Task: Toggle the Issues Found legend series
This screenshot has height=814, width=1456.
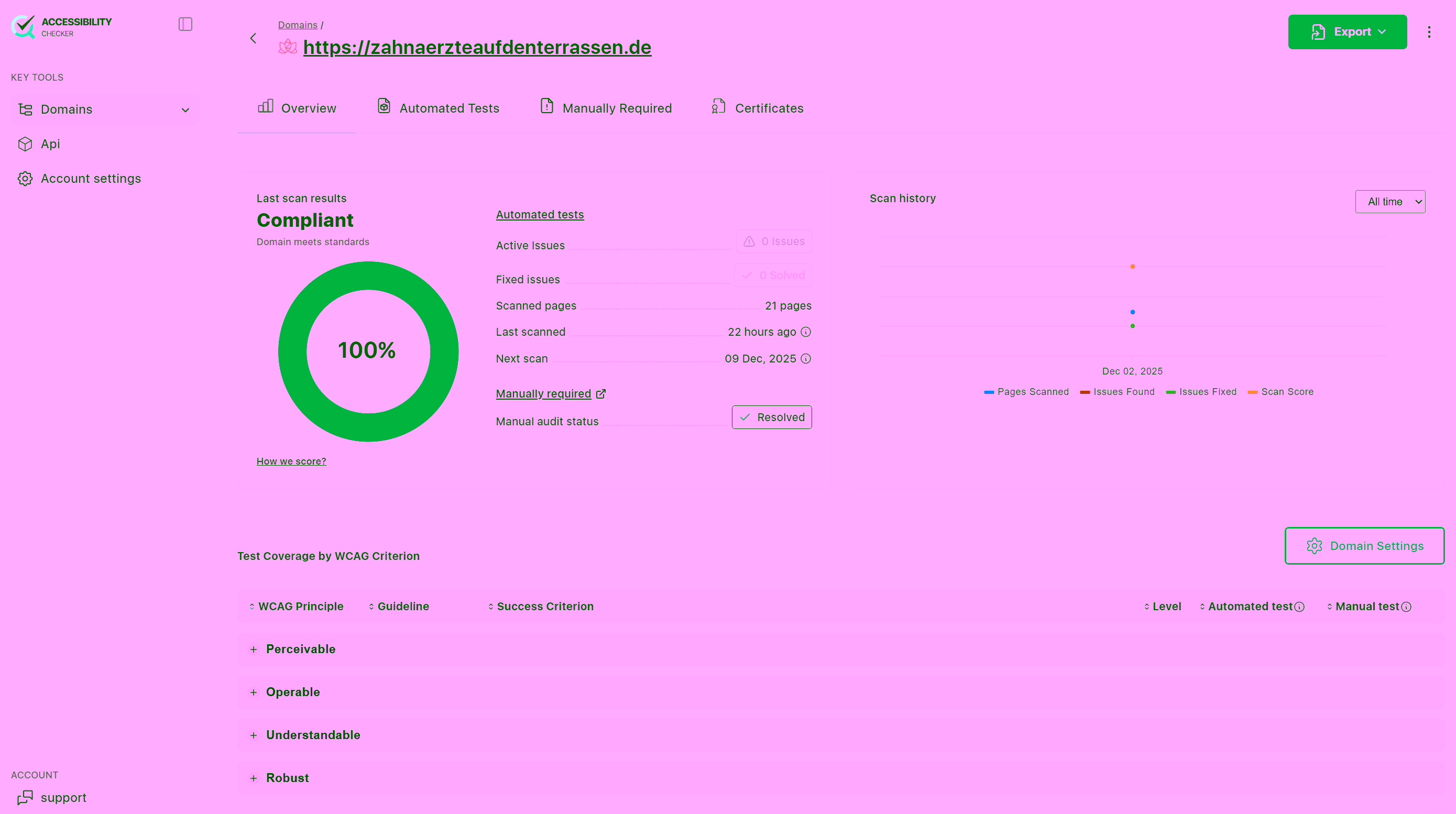Action: tap(1118, 392)
